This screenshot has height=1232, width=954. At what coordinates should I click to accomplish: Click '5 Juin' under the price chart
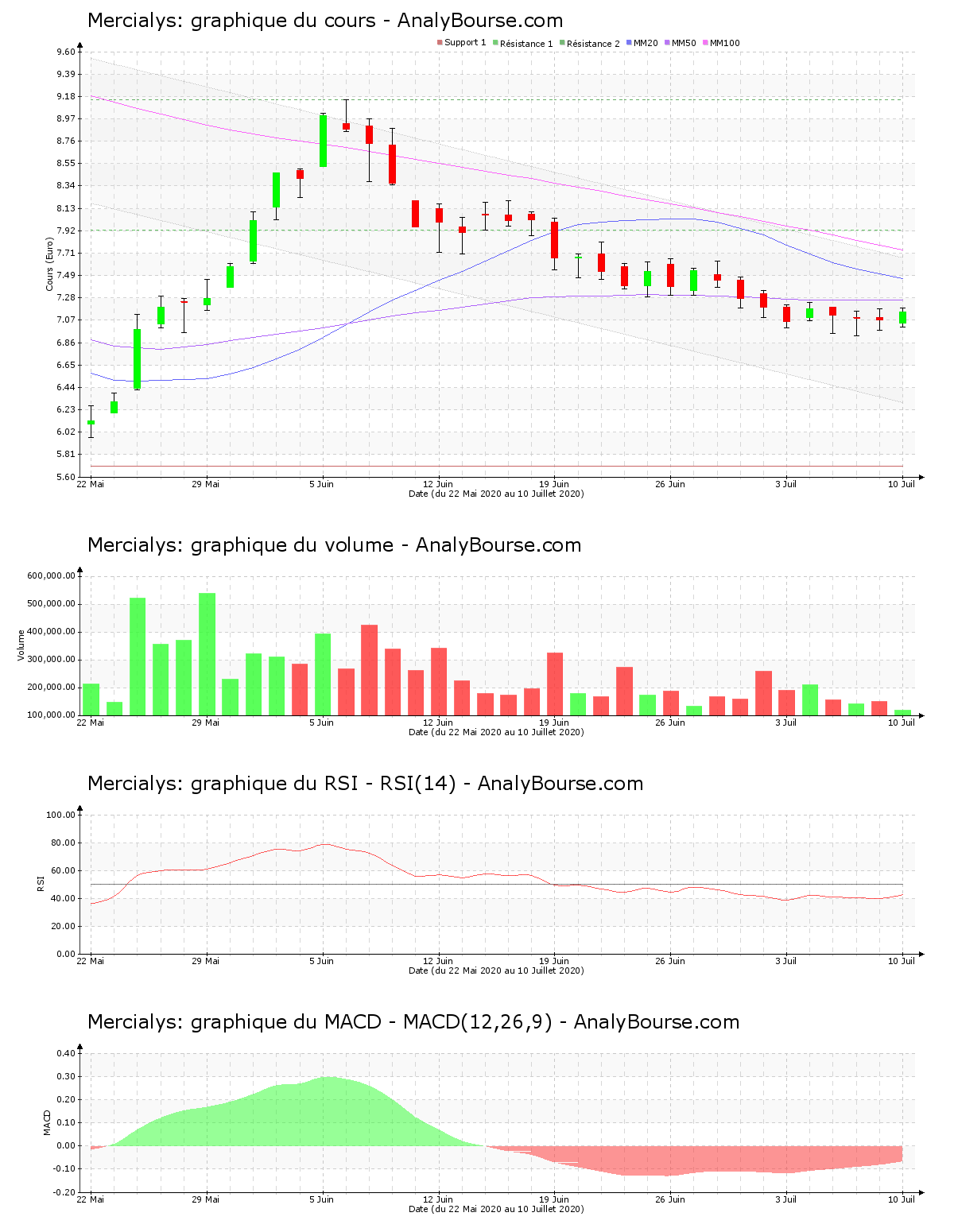322,484
